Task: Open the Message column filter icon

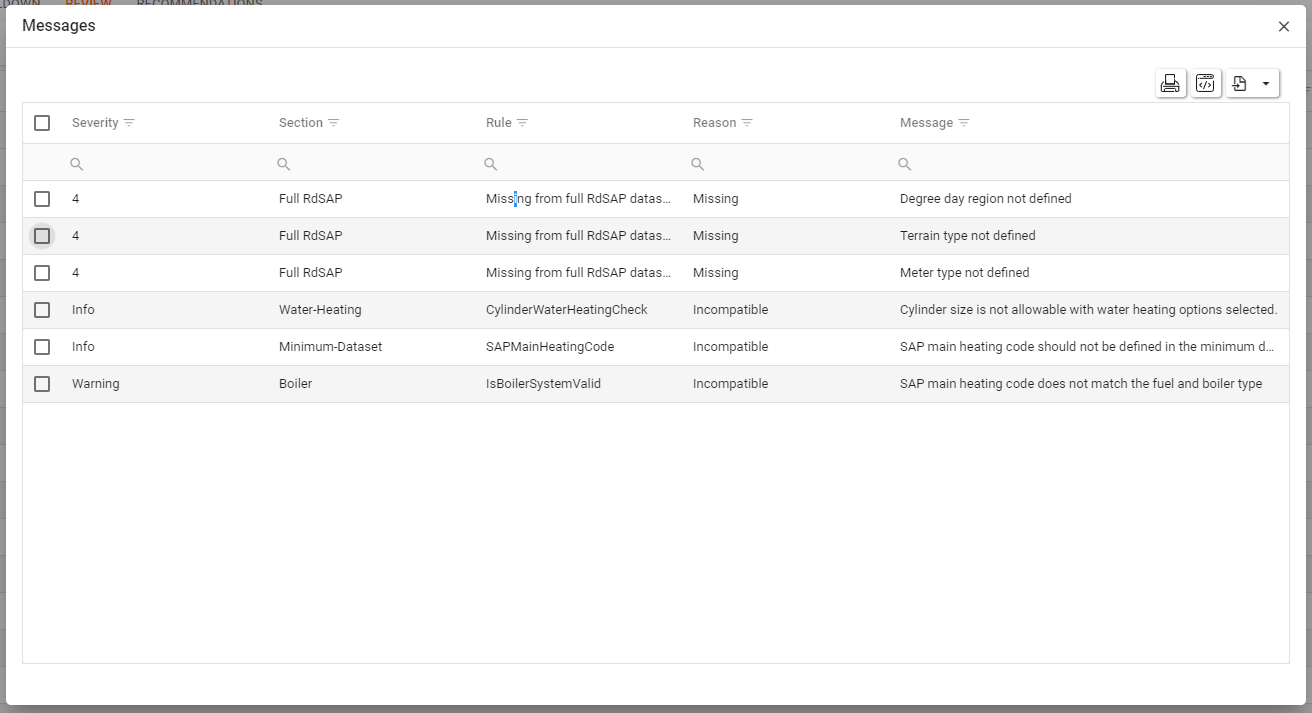Action: point(964,123)
